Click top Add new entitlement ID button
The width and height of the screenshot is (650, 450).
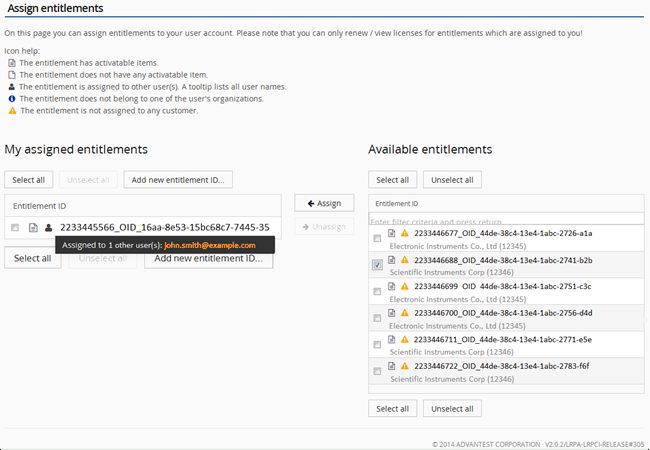pos(181,180)
